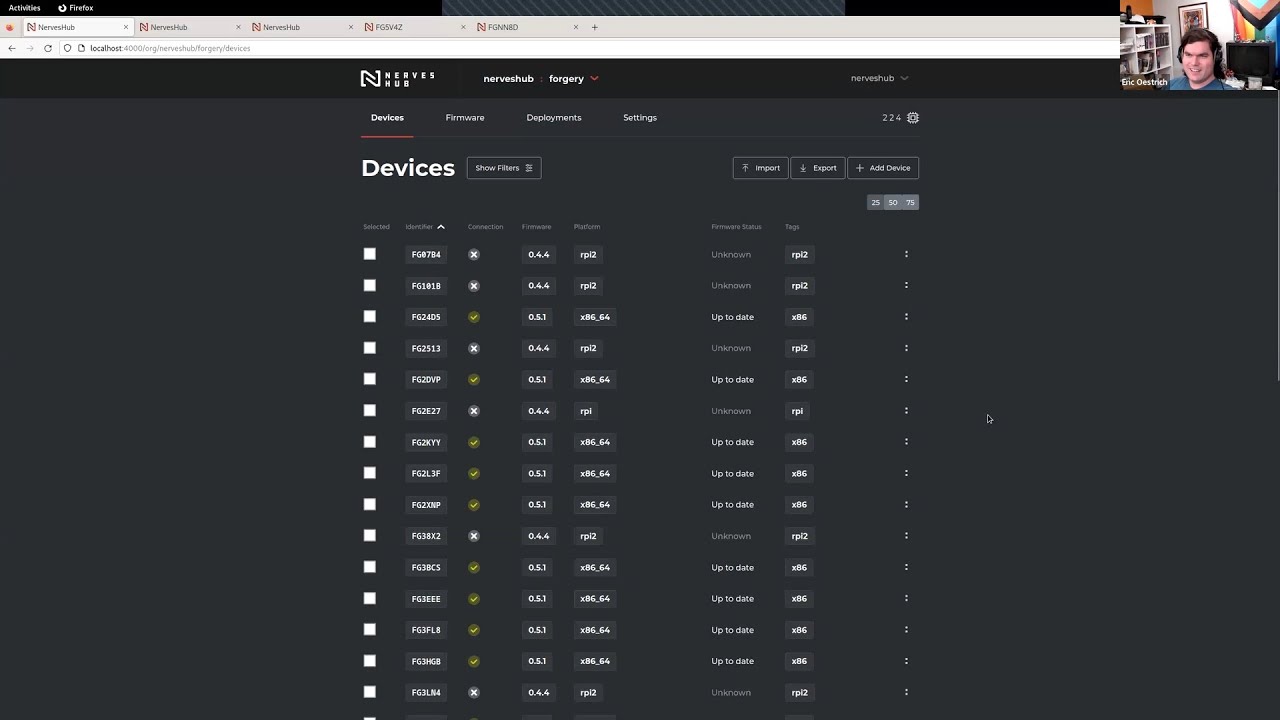Image resolution: width=1280 pixels, height=720 pixels.
Task: Click the rpi tag for device FG2E27
Action: (x=797, y=411)
